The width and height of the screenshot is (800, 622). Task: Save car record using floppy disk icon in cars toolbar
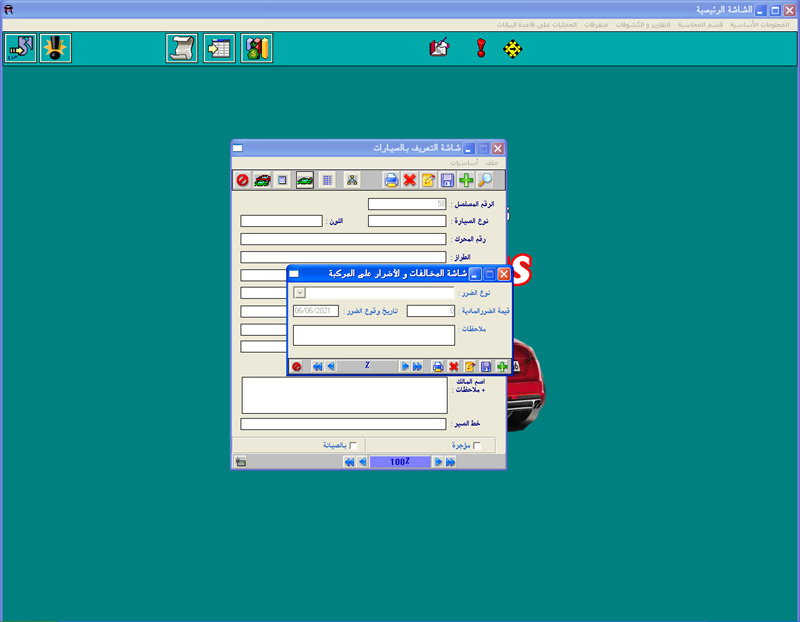click(447, 180)
